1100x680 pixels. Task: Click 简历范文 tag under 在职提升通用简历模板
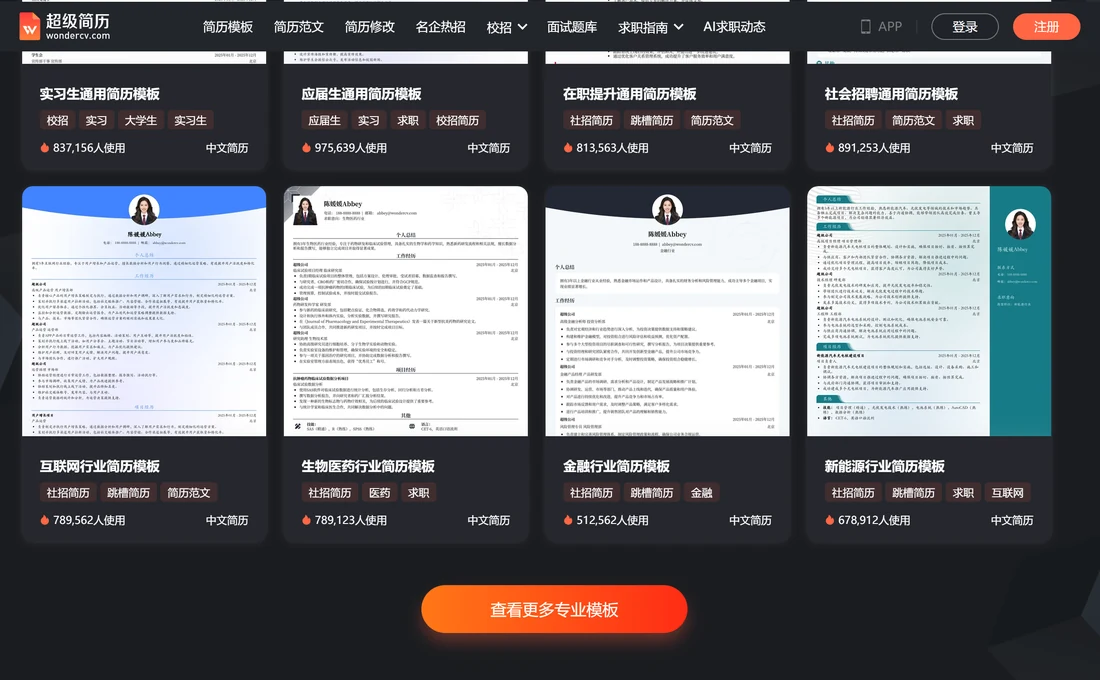[712, 121]
